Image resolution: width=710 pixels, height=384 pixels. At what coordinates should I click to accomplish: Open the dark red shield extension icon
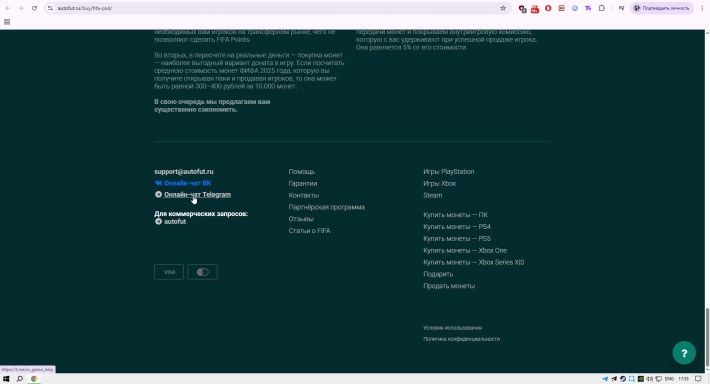522,9
